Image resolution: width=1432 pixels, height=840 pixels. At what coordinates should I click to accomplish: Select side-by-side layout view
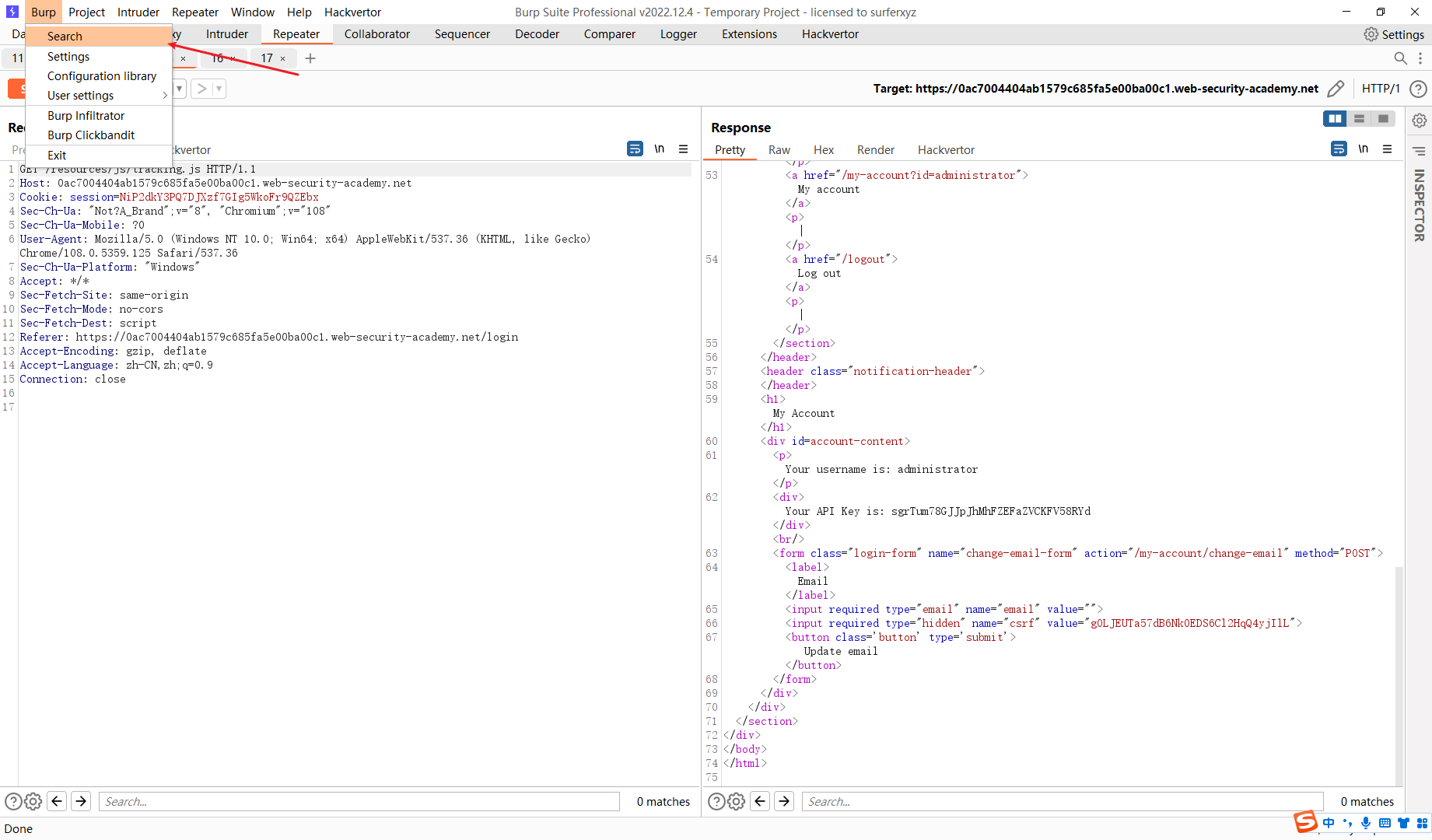click(1335, 118)
